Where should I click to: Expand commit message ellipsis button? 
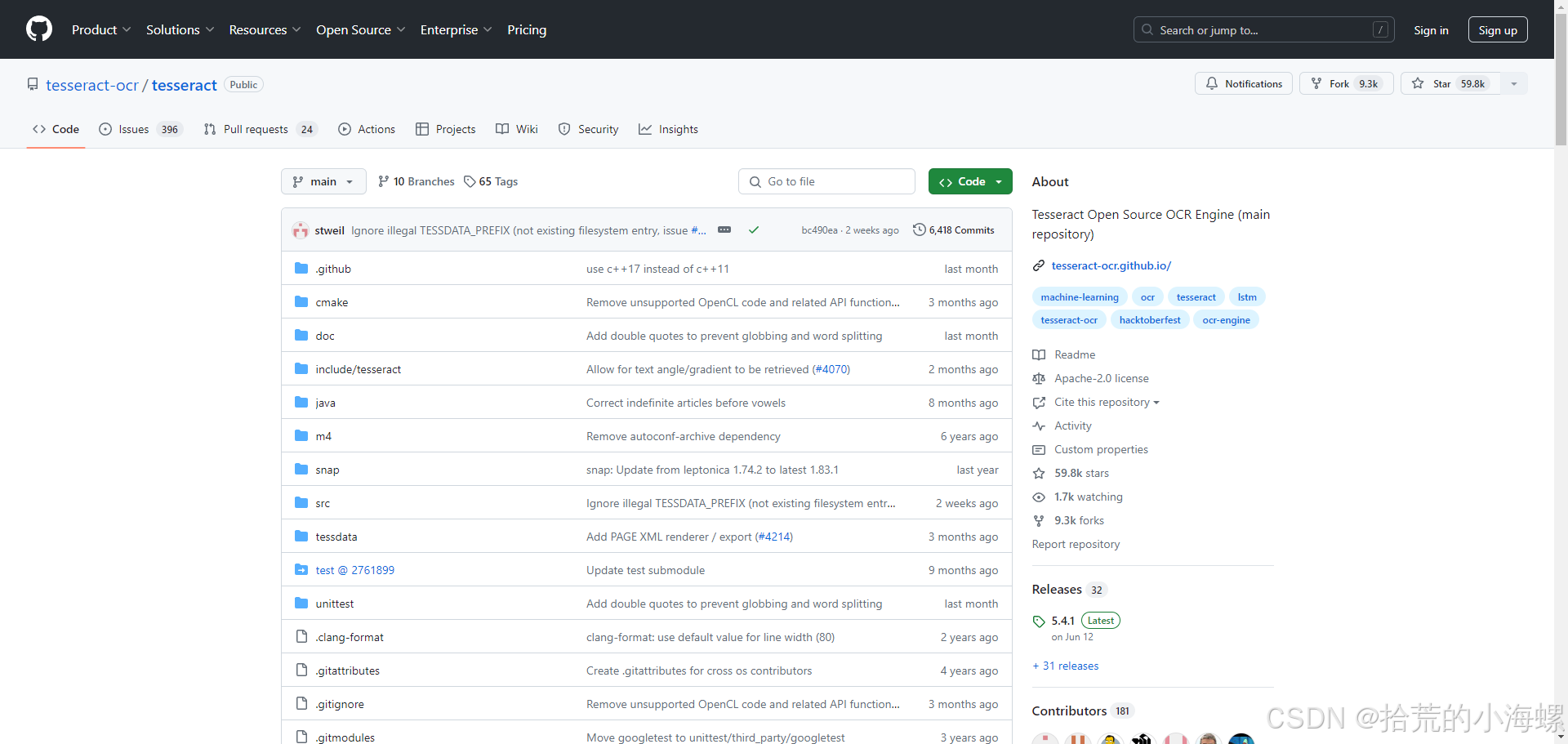coord(724,230)
